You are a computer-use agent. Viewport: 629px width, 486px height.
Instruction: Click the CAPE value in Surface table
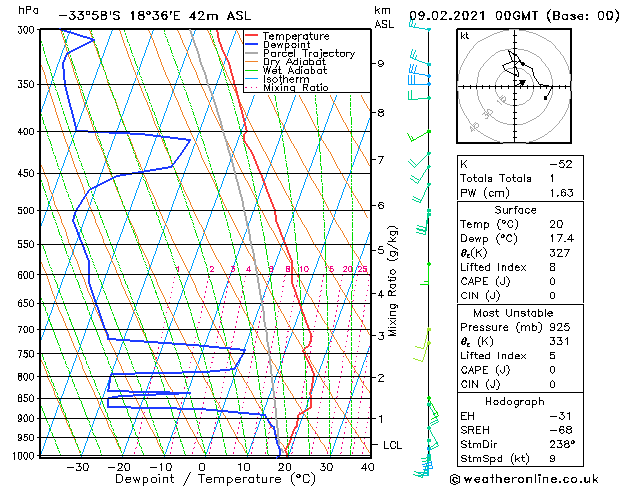pyautogui.click(x=552, y=281)
